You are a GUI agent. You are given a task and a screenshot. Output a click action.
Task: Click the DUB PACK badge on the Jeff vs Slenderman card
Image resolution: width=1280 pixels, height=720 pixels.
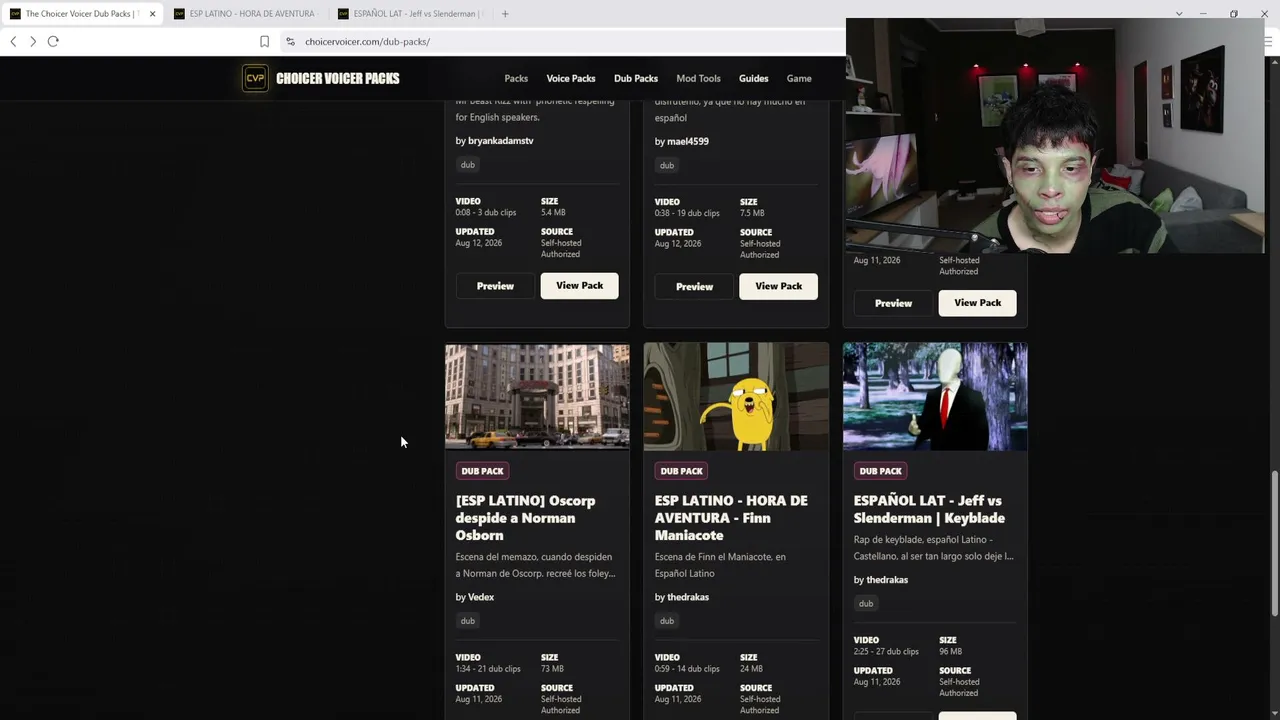pyautogui.click(x=880, y=471)
